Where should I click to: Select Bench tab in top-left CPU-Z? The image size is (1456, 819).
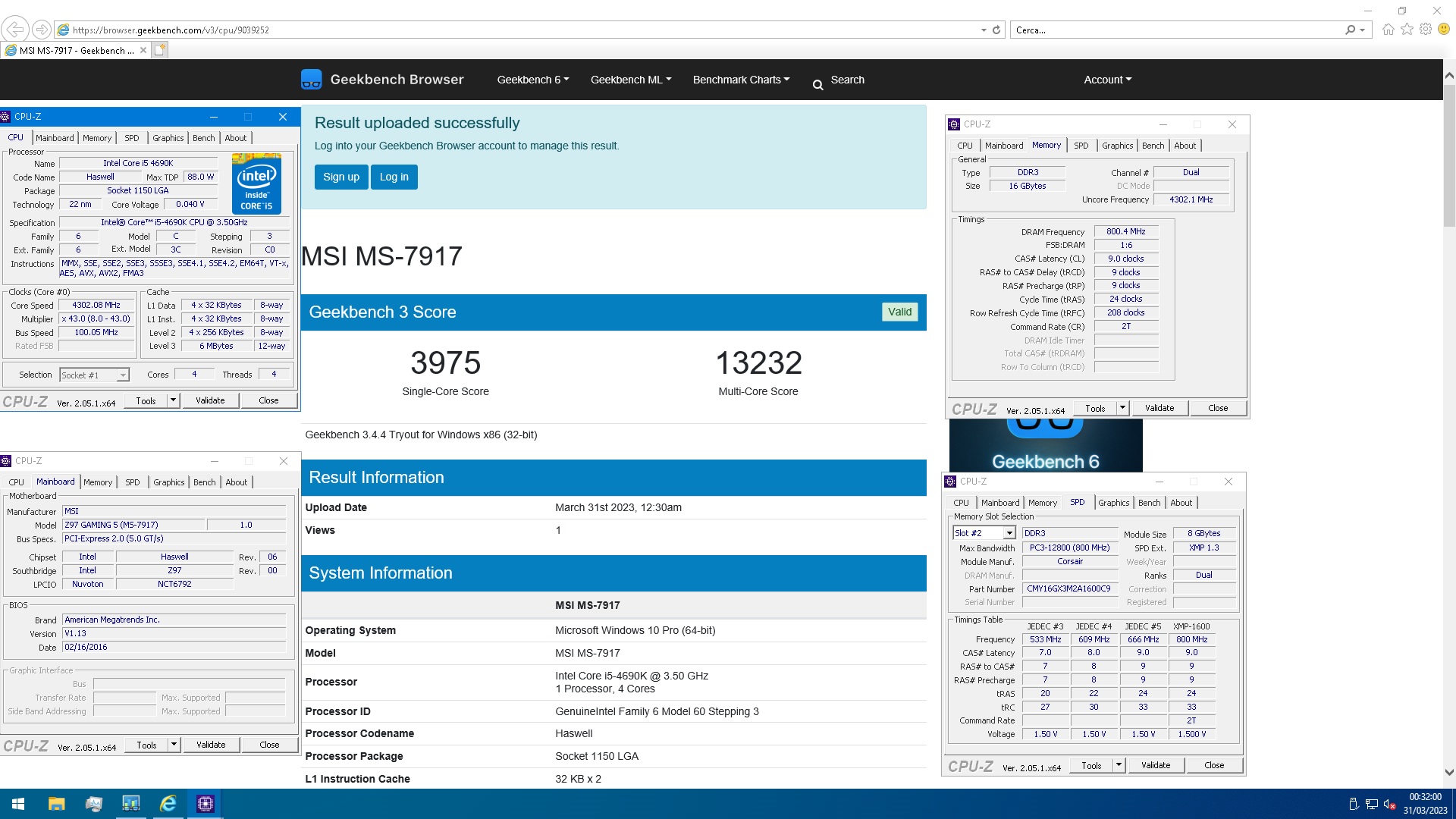[203, 138]
